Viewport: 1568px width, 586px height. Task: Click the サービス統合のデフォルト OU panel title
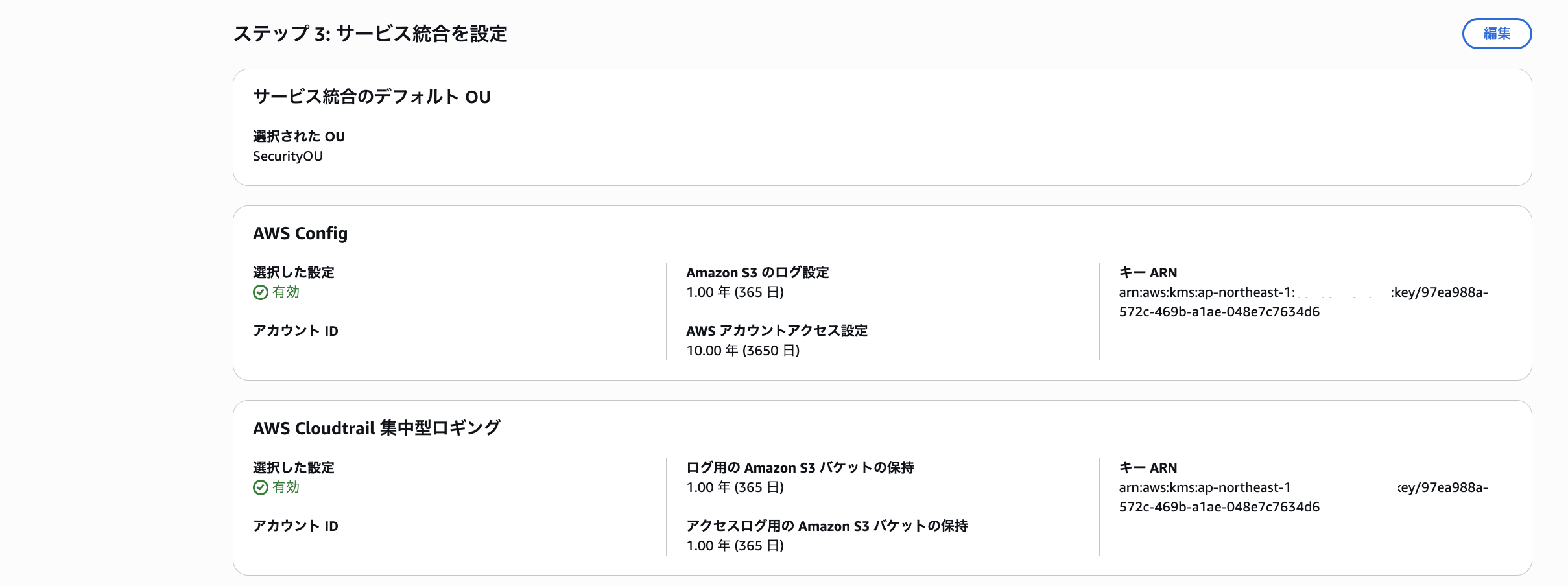[x=372, y=96]
